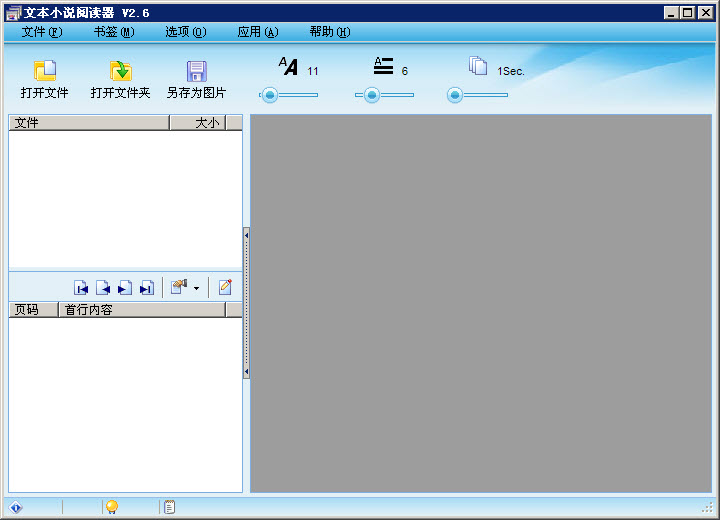Open the dropdown arrow beside the hand-and-page icon
The image size is (720, 520).
click(x=196, y=288)
